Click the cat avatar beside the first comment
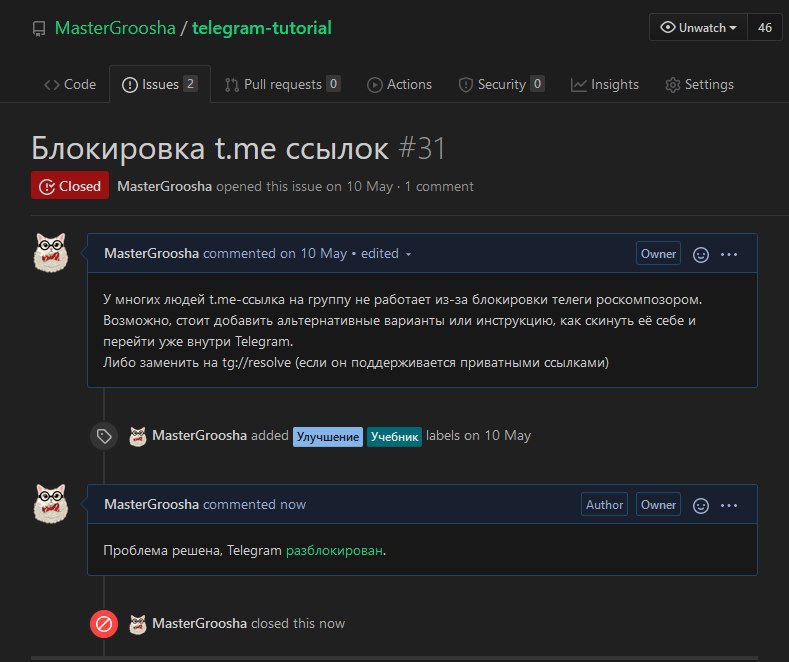The height and width of the screenshot is (662, 789). coord(51,252)
